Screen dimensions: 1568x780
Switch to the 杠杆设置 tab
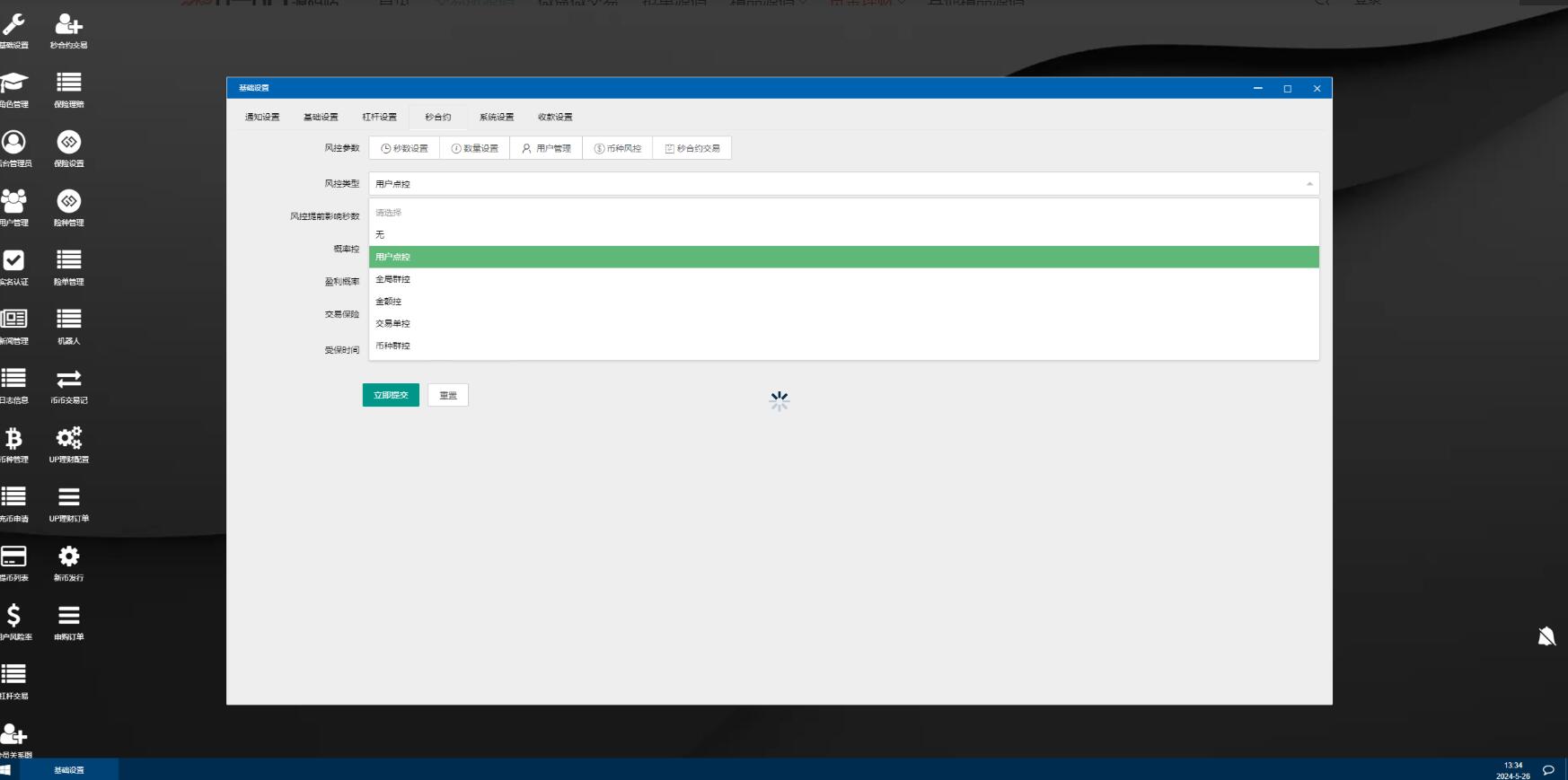pyautogui.click(x=379, y=117)
